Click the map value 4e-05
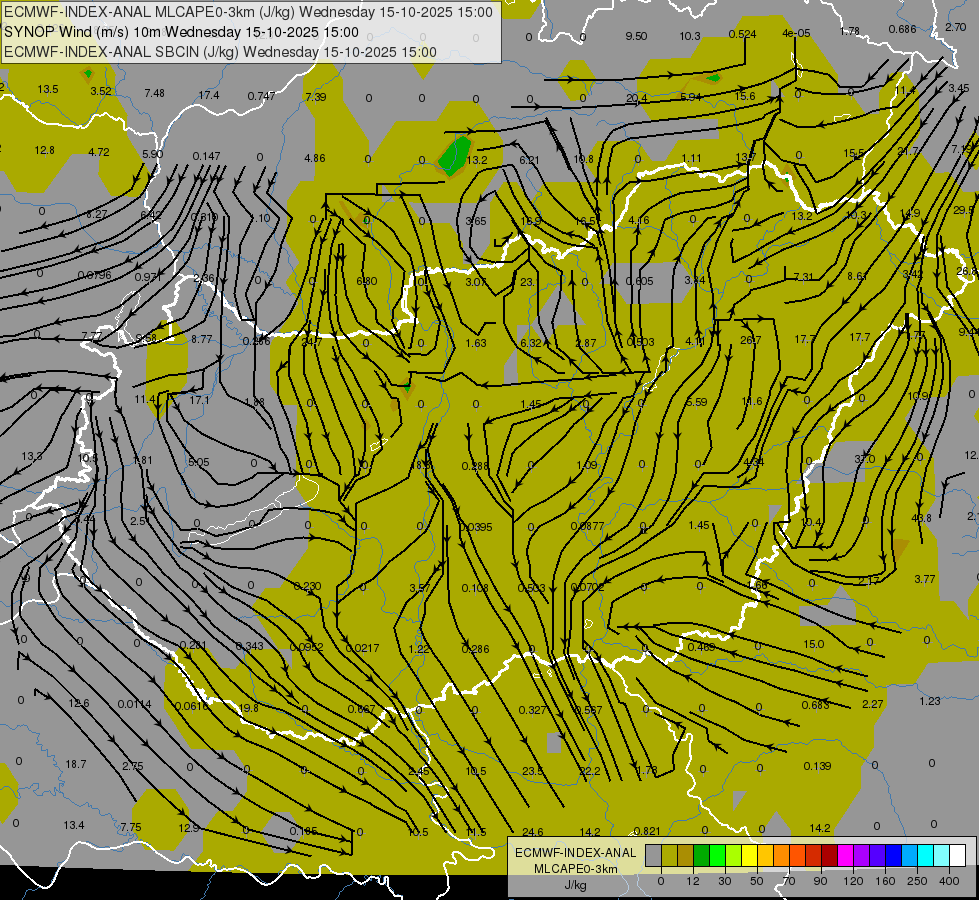This screenshot has height=900, width=979. pyautogui.click(x=796, y=33)
